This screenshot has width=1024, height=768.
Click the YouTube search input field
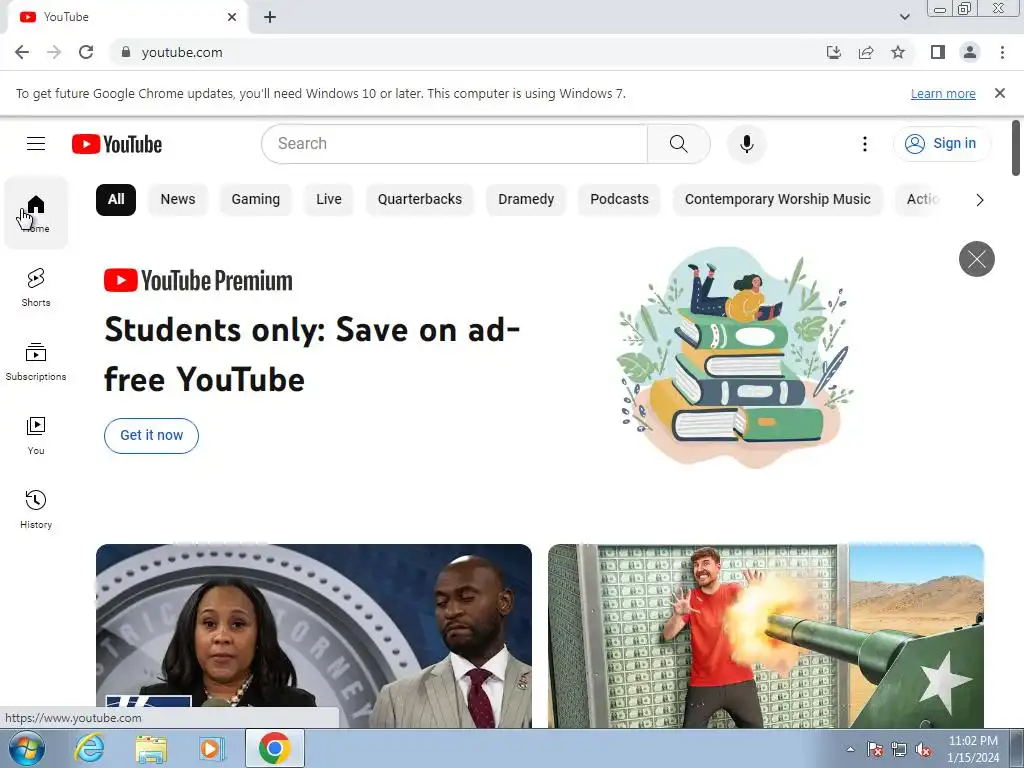point(455,144)
